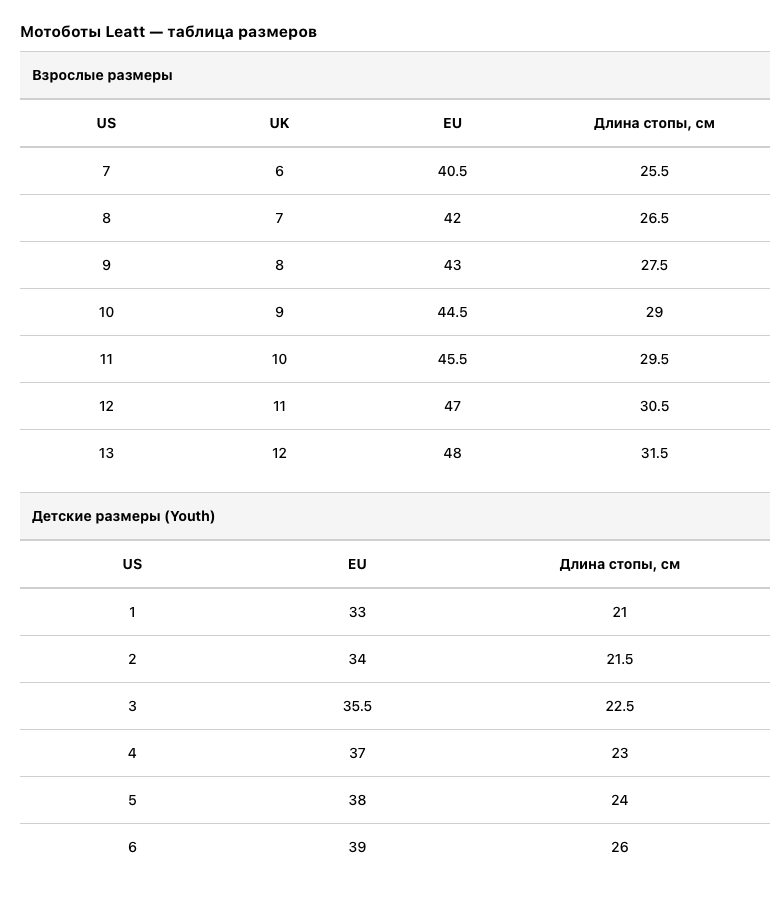784x897 pixels.
Task: Select the adult table EU column header
Action: click(x=452, y=123)
